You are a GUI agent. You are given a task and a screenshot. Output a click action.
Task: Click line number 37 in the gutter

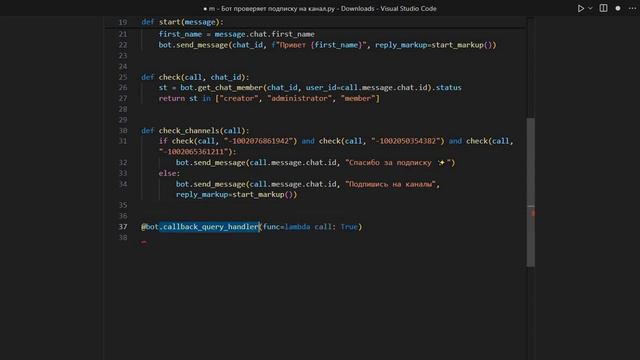click(123, 227)
